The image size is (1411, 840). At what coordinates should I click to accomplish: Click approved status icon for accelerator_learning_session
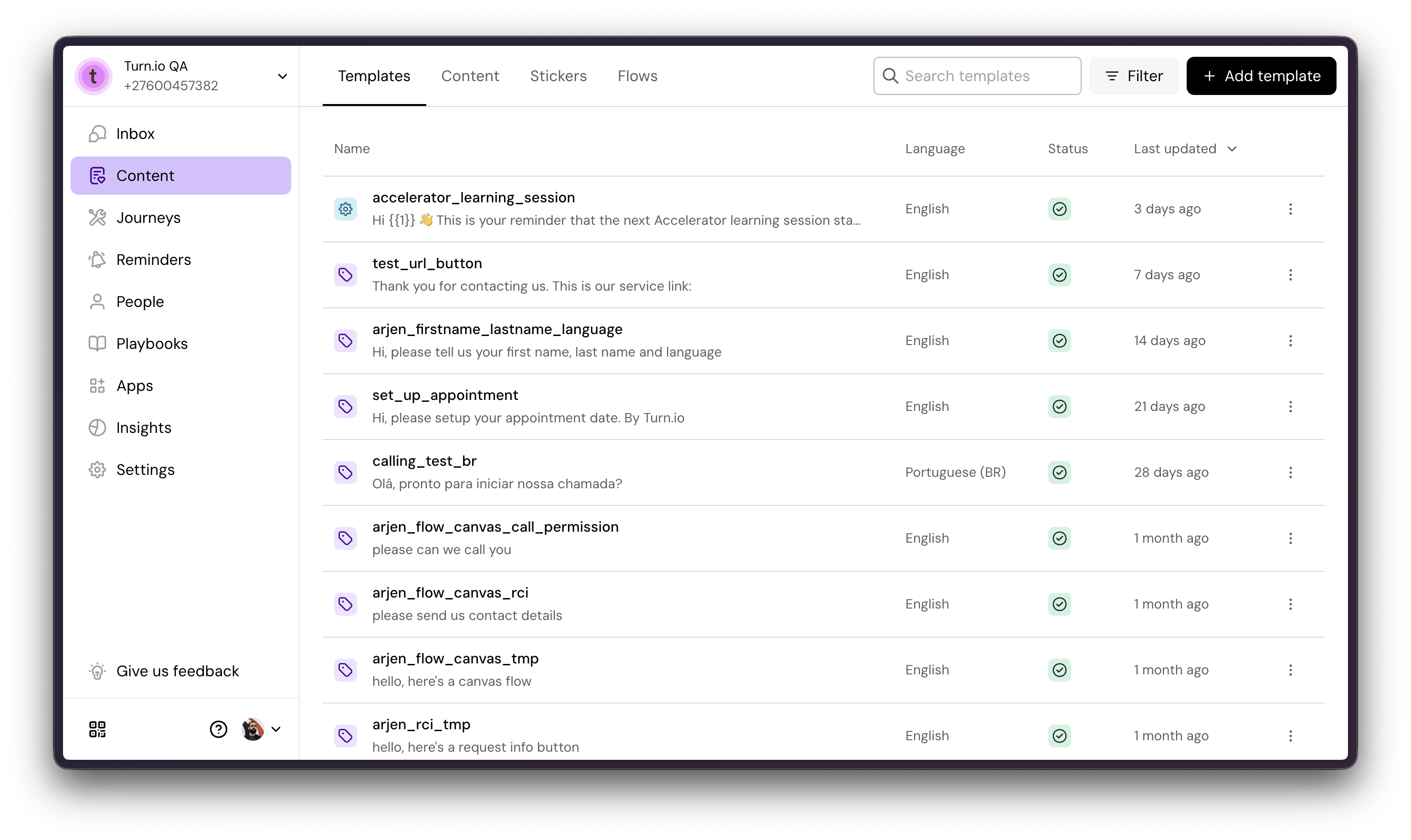click(1060, 209)
